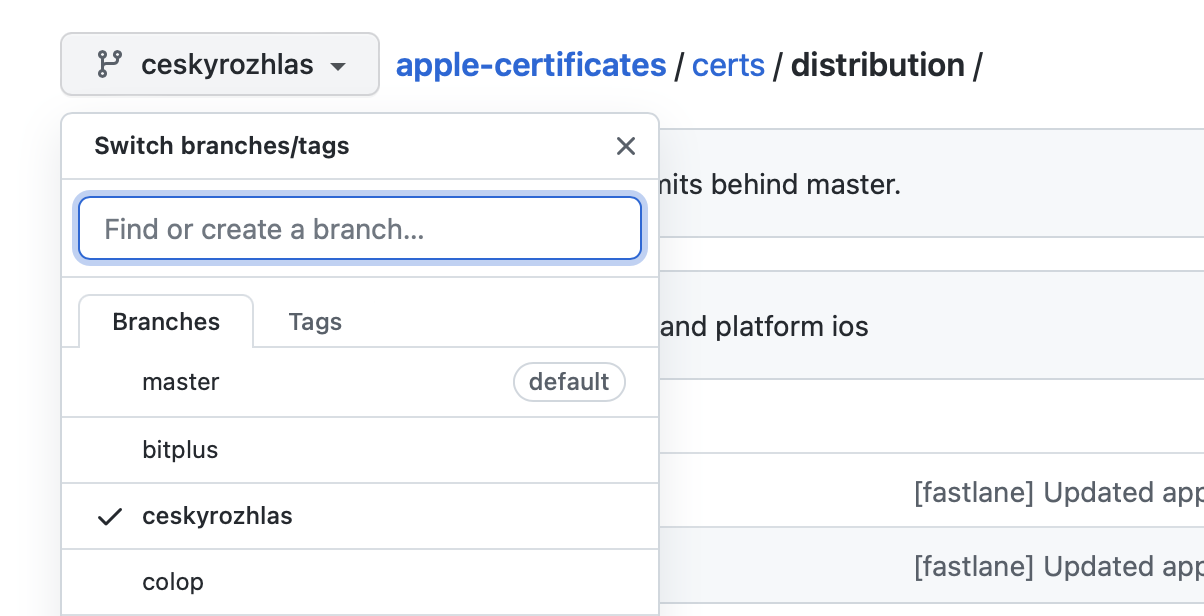Click the git branch icon in the branch selector

click(x=108, y=65)
